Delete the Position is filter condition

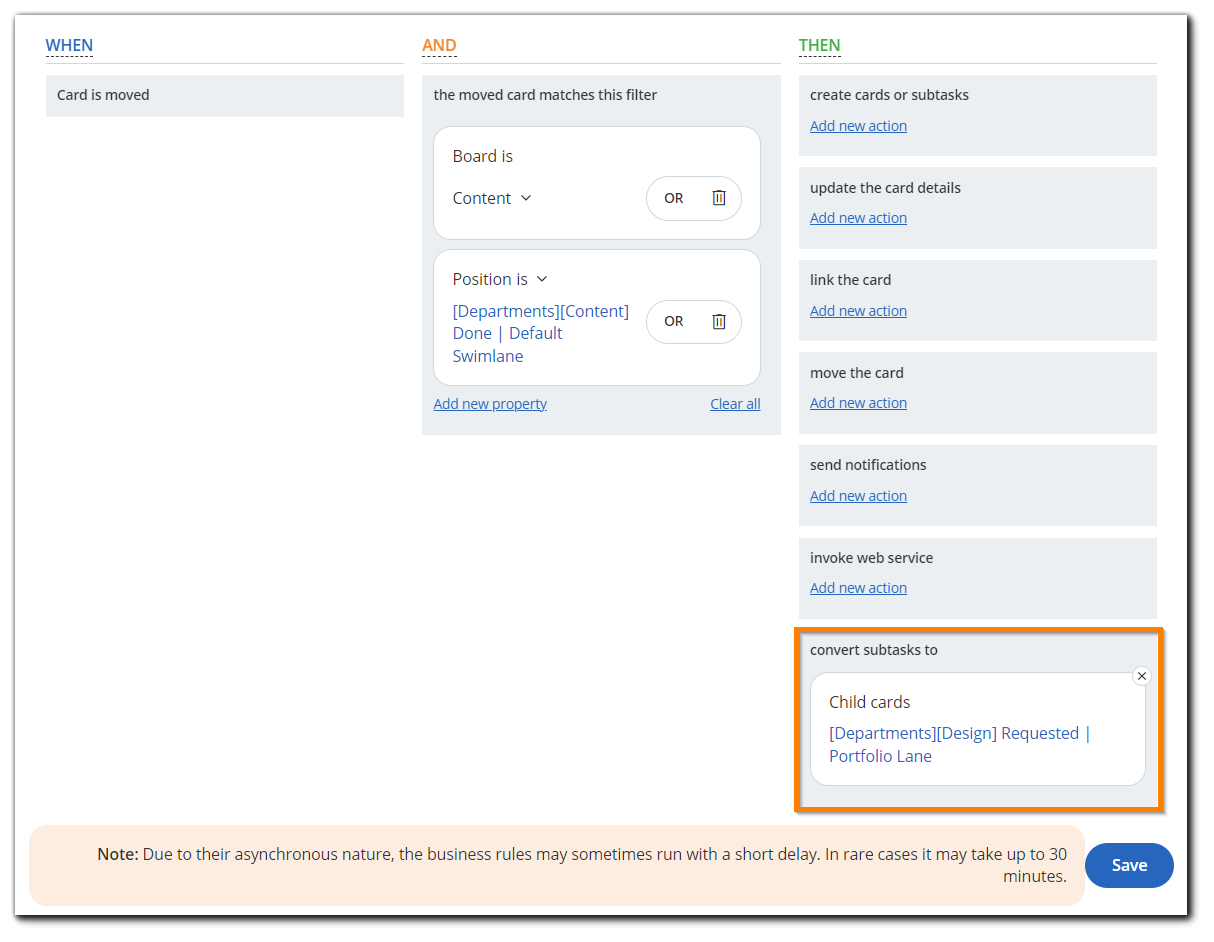click(718, 321)
